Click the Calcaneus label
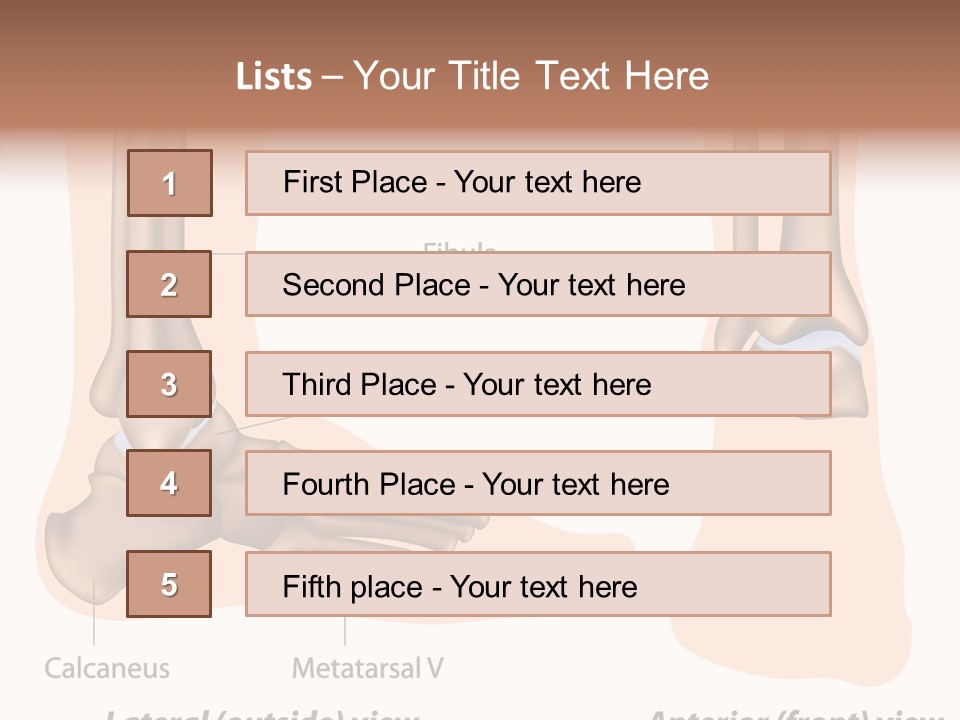The image size is (960, 720). point(107,668)
